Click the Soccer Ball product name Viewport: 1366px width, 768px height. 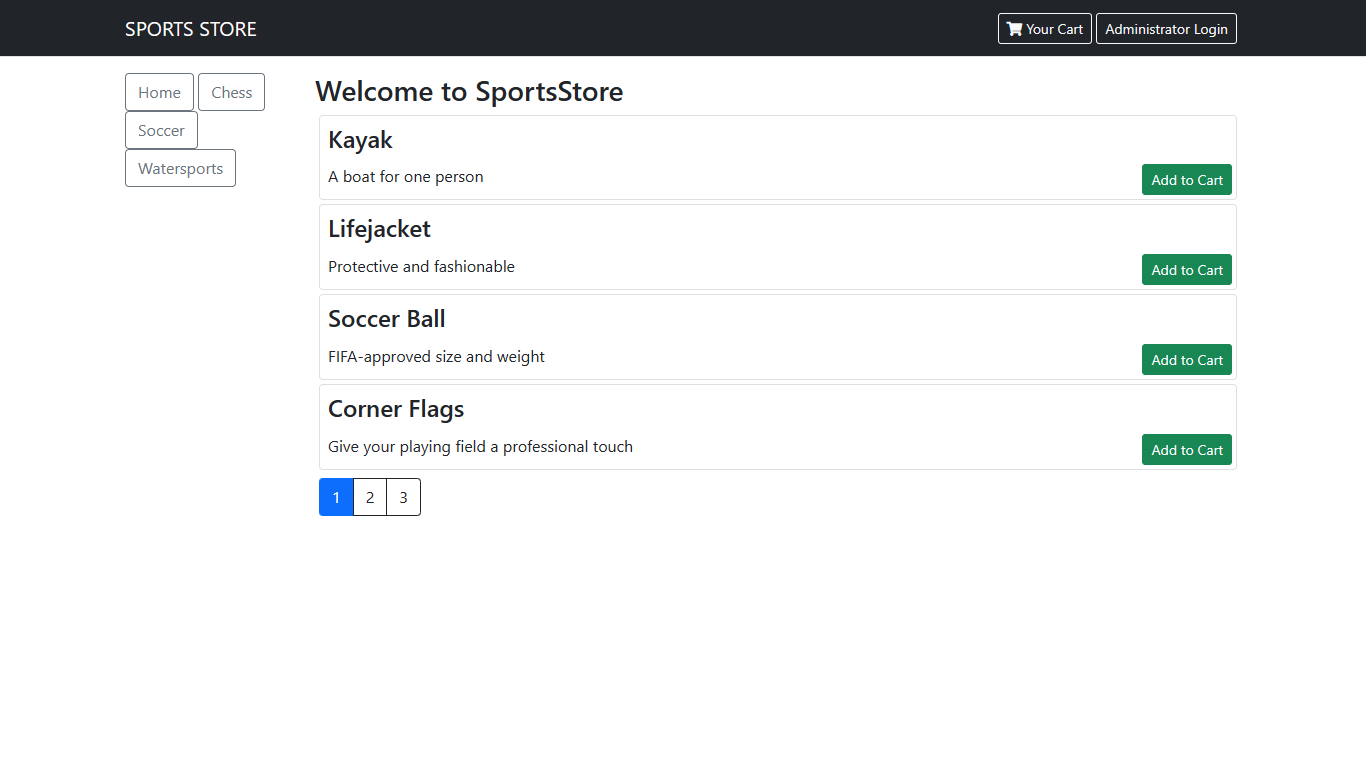pos(386,319)
